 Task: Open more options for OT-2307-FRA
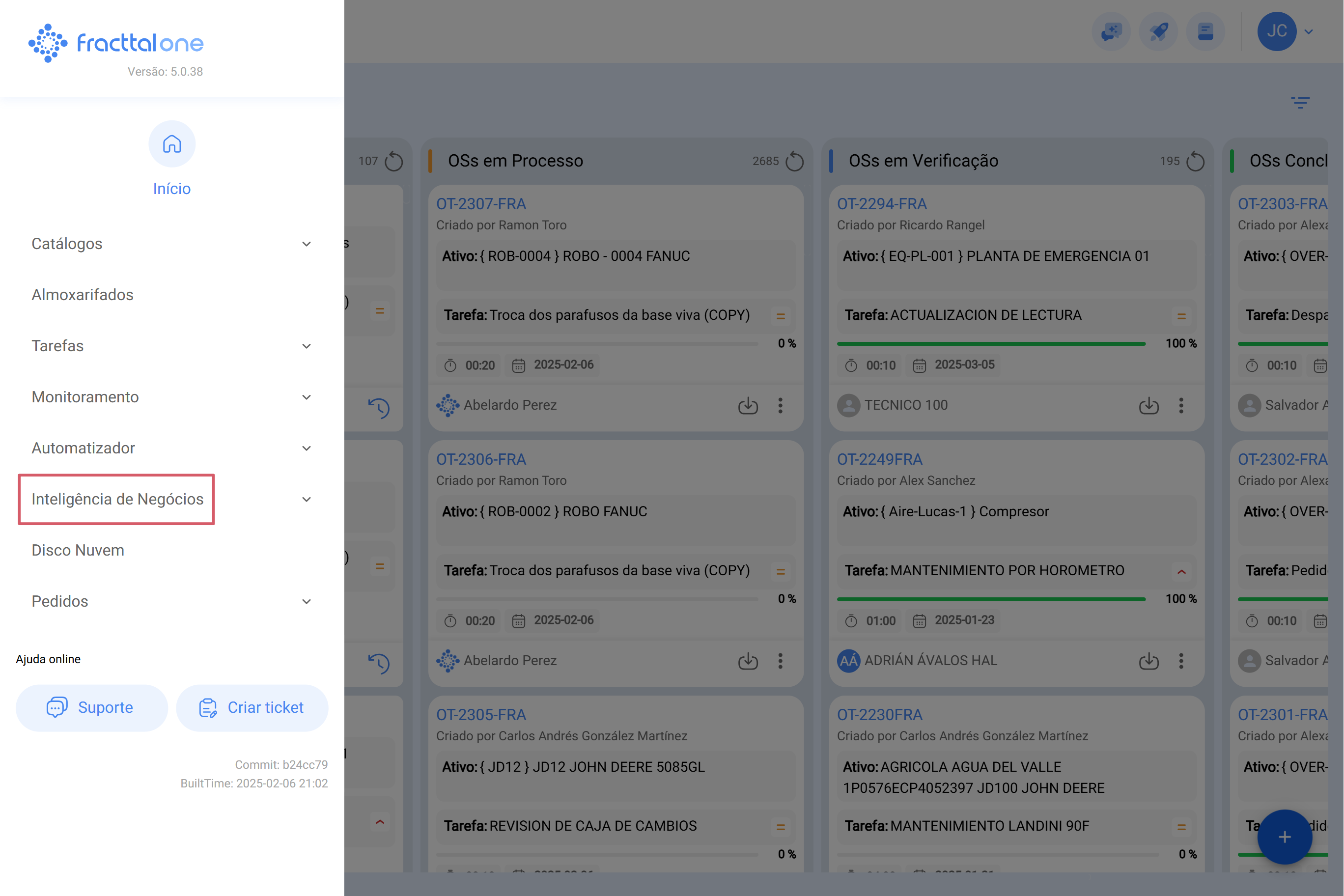[780, 405]
